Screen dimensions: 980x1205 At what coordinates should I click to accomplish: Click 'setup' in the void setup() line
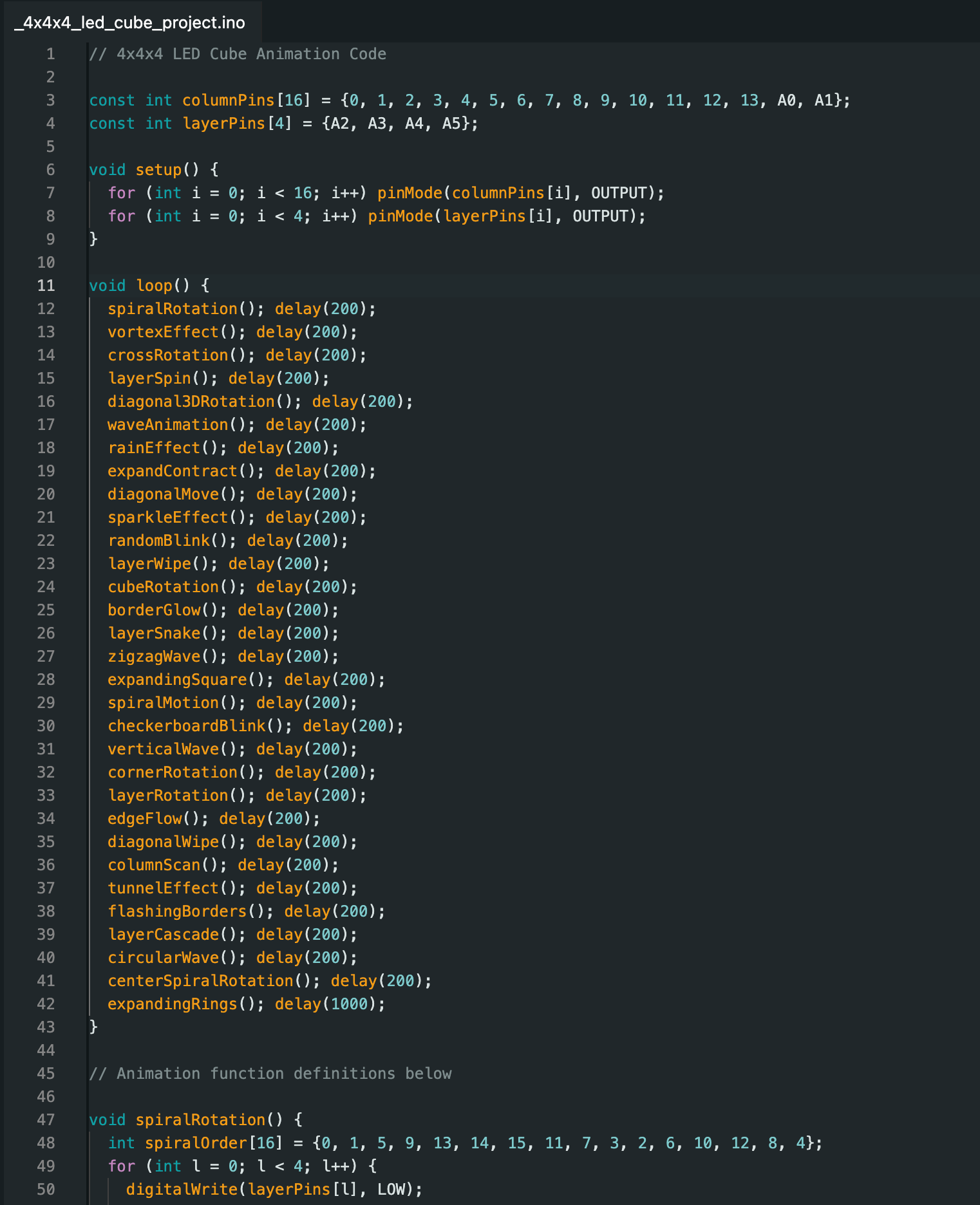pyautogui.click(x=158, y=170)
